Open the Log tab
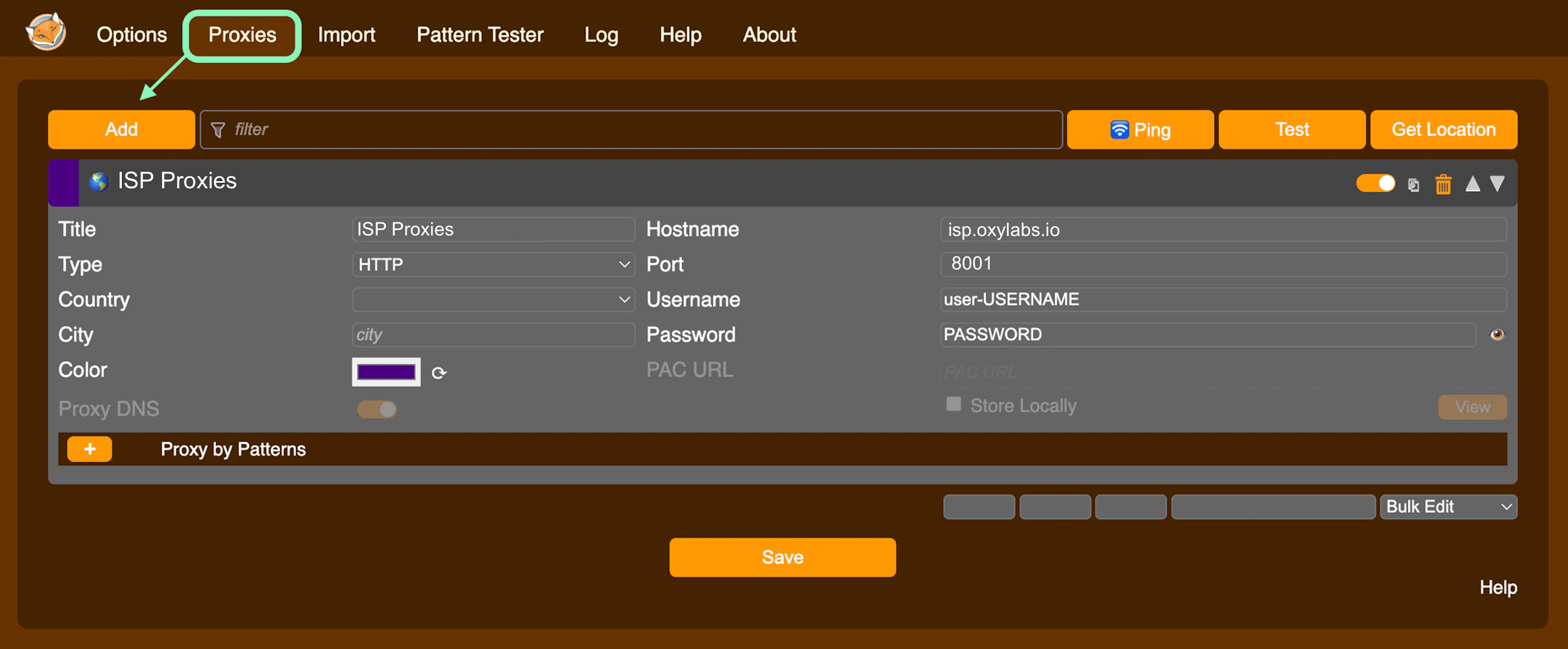The image size is (1568, 649). [601, 35]
